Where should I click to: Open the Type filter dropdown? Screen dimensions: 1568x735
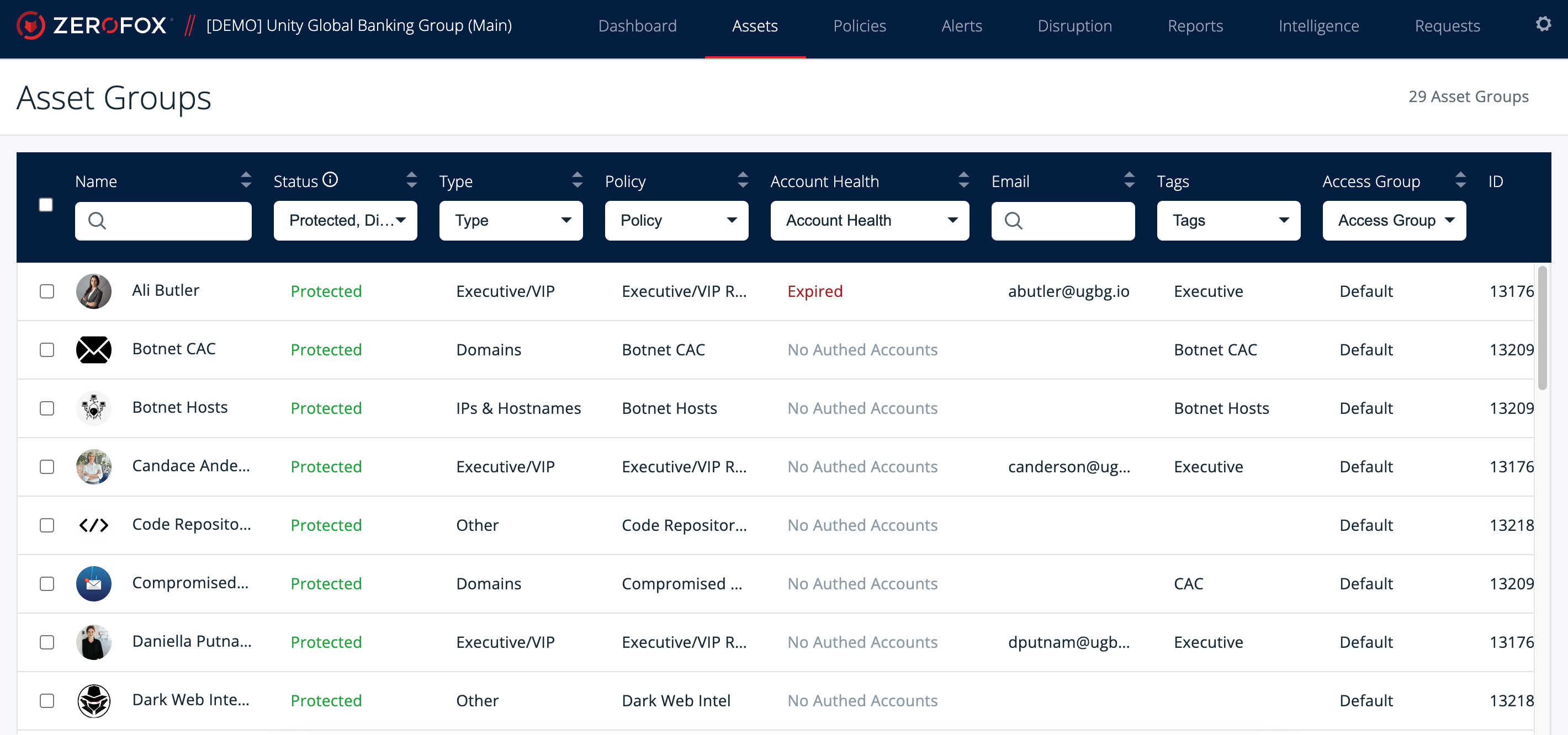[511, 220]
